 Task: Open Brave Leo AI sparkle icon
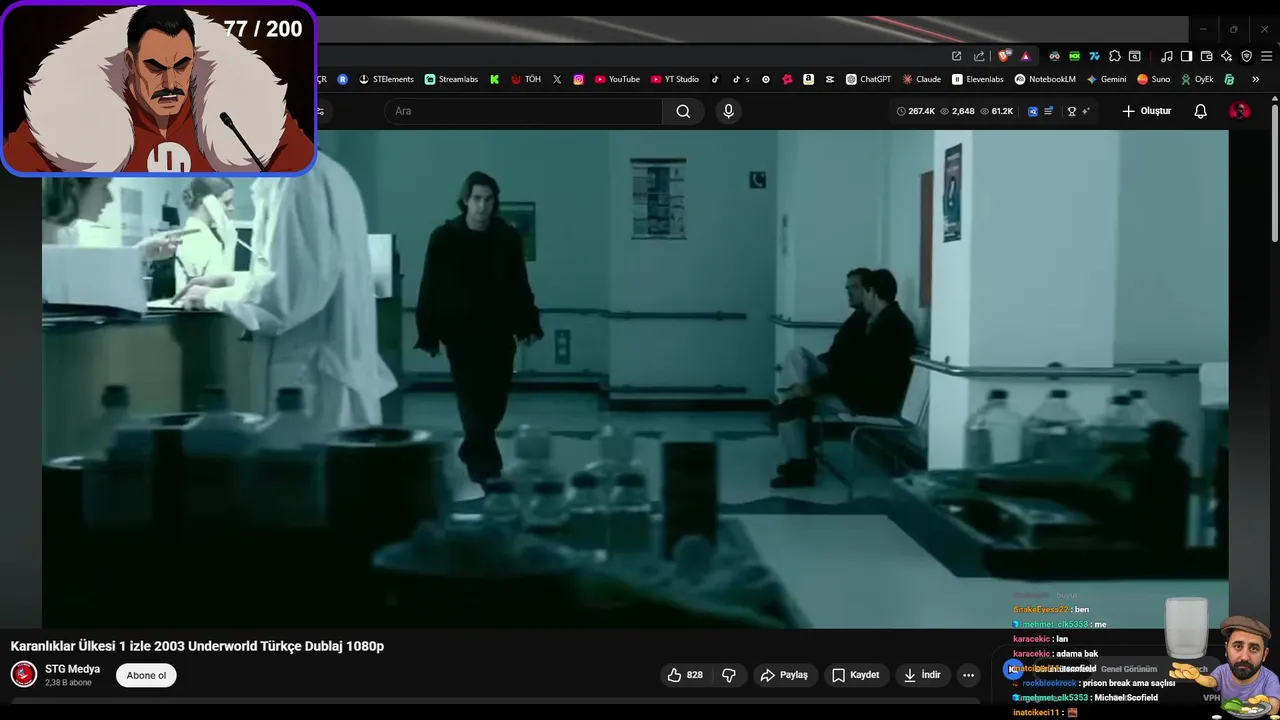1226,56
